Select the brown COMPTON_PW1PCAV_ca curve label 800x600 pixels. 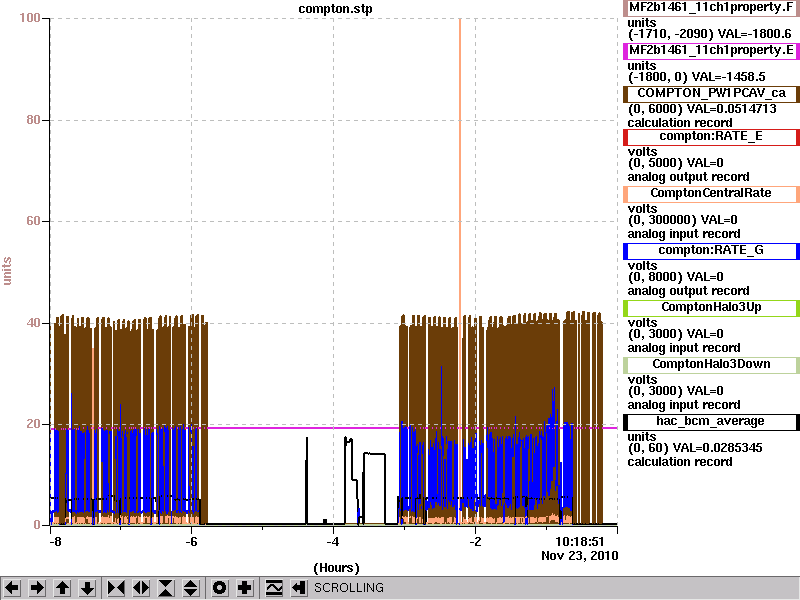point(711,93)
